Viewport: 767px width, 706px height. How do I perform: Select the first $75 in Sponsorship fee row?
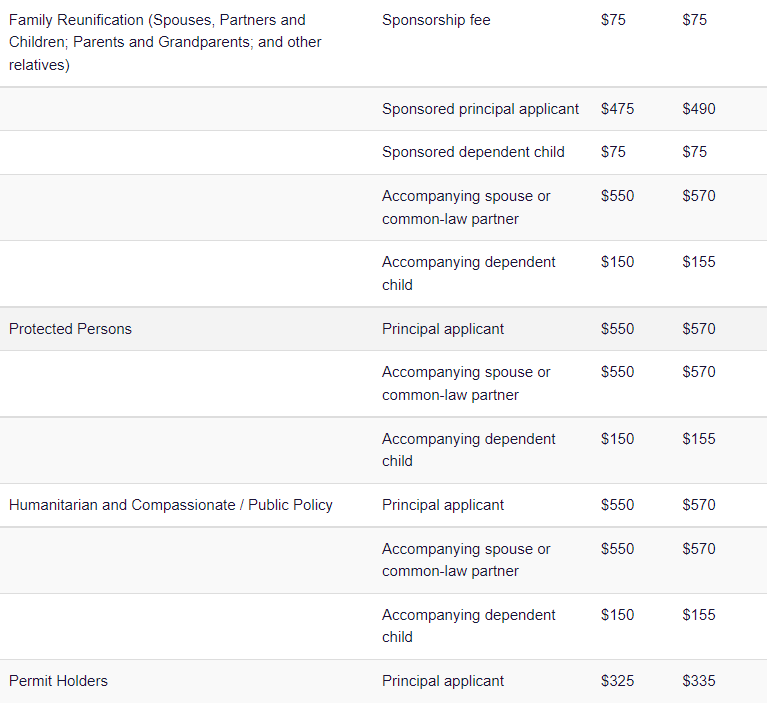(x=613, y=20)
